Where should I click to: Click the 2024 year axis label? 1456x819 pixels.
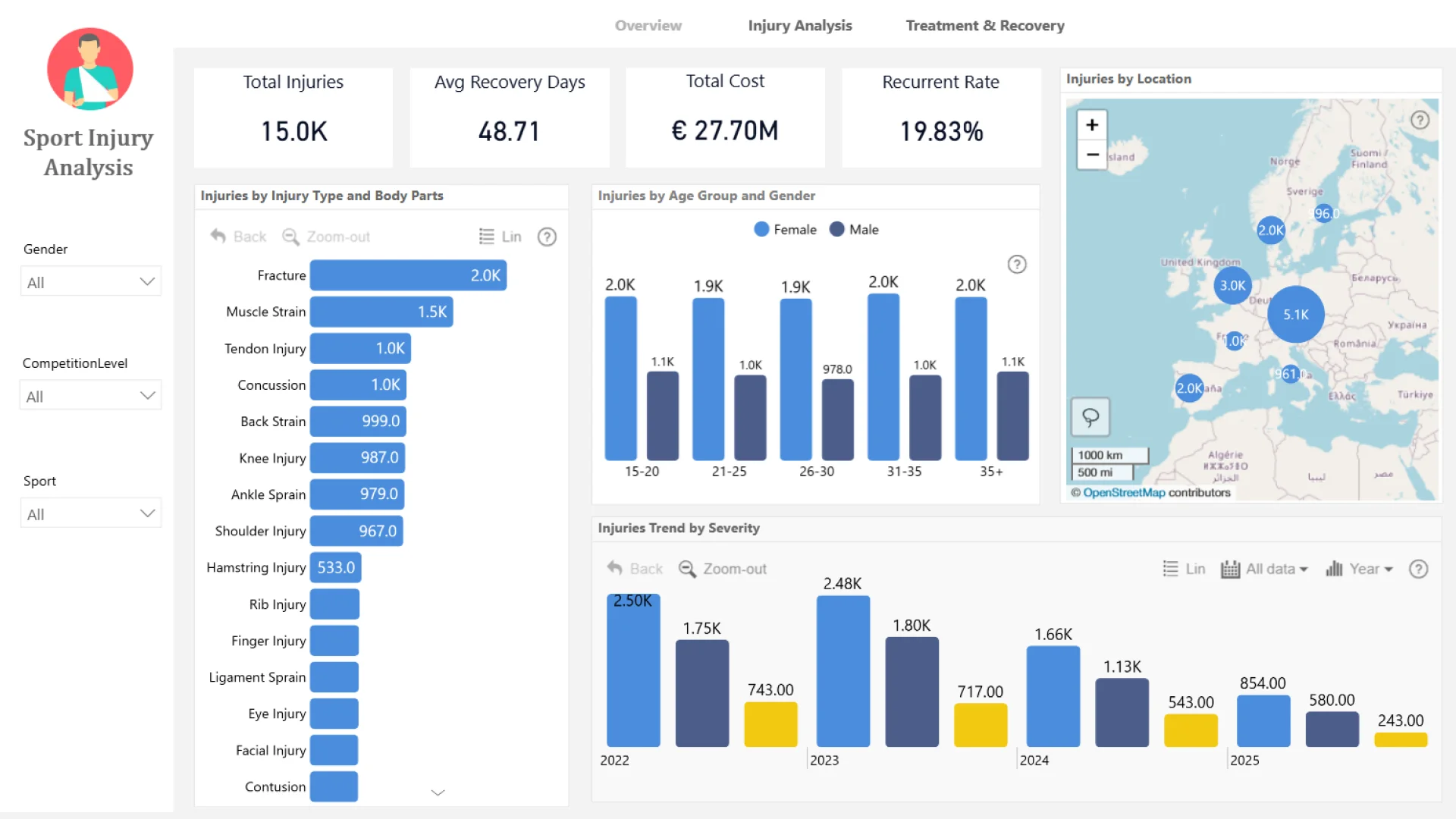1034,761
